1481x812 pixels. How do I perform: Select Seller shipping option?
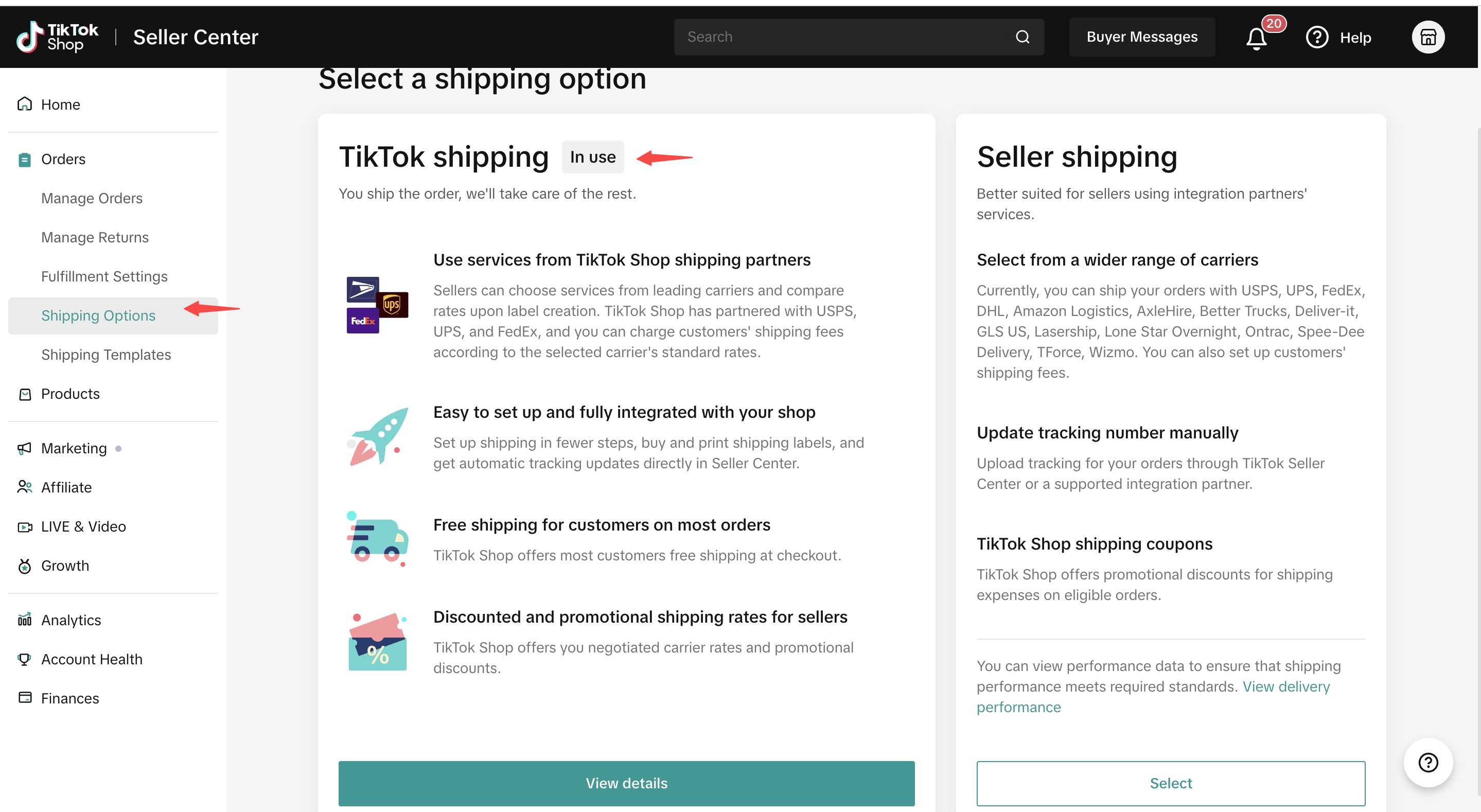tap(1171, 783)
